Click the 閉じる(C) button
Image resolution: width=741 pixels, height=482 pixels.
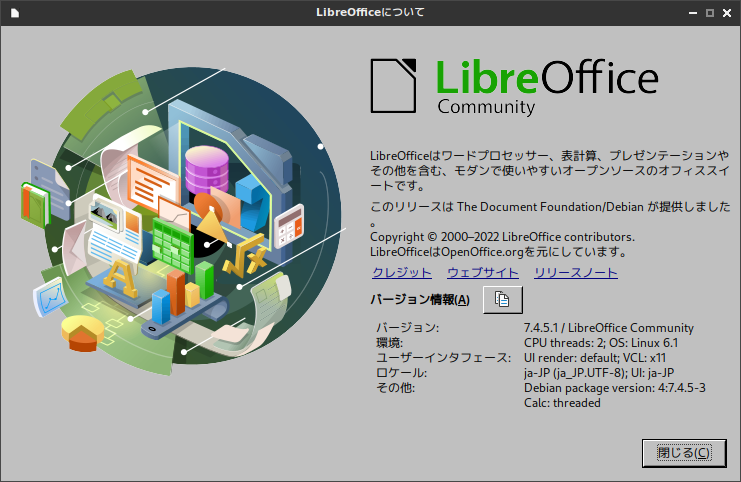click(684, 453)
